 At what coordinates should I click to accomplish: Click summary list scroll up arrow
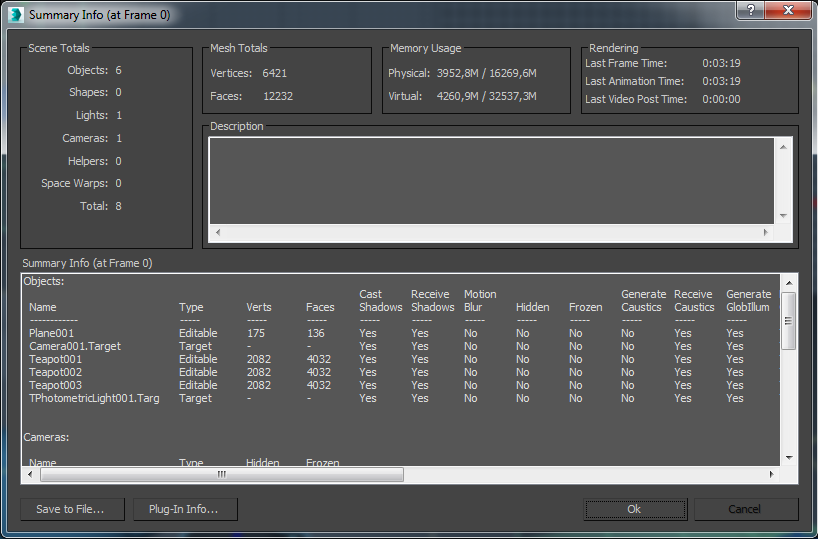[789, 283]
